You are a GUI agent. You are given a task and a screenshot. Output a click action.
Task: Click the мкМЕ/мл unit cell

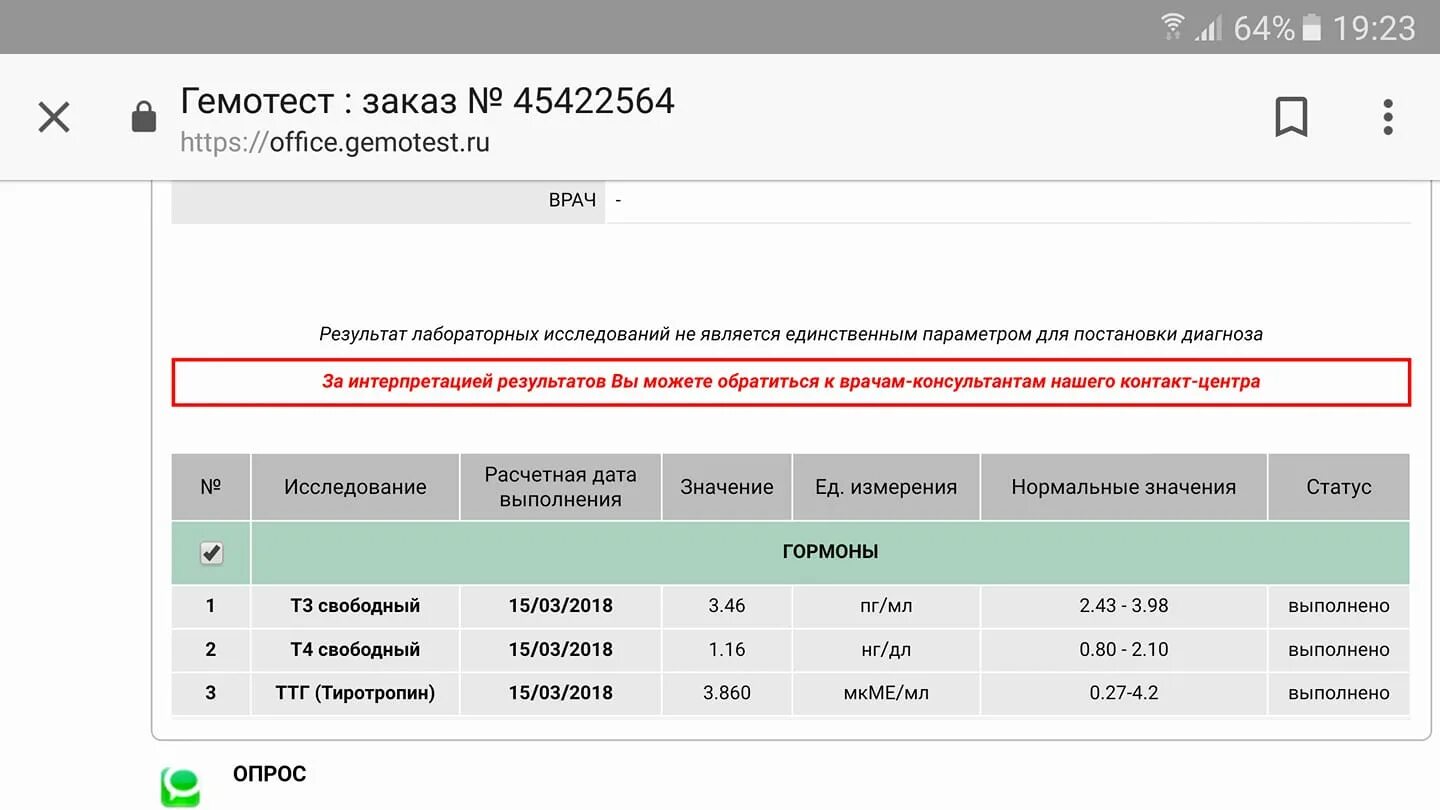pos(886,693)
